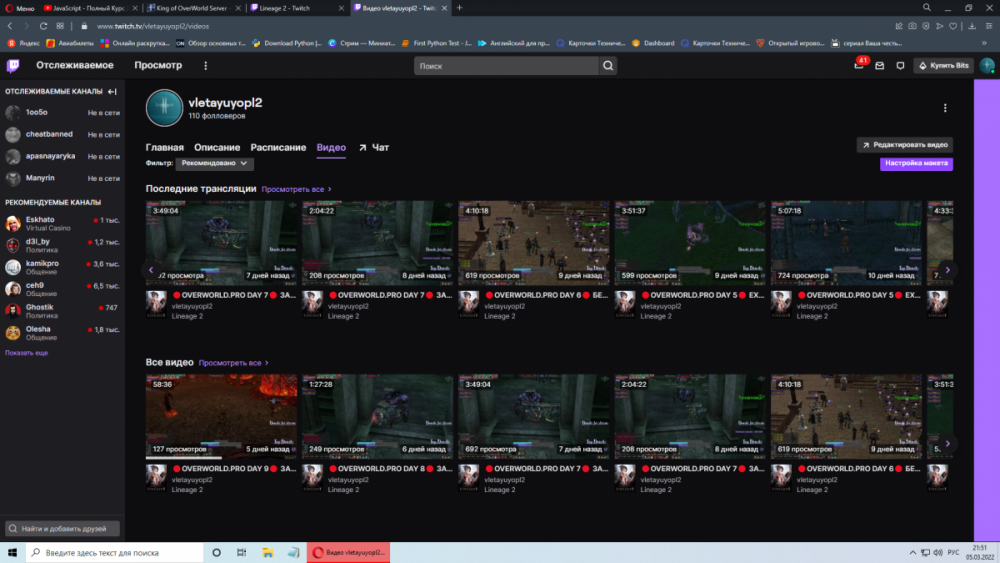Click browser tab search magnifier icon
Image resolution: width=1000 pixels, height=563 pixels.
pyautogui.click(x=927, y=8)
